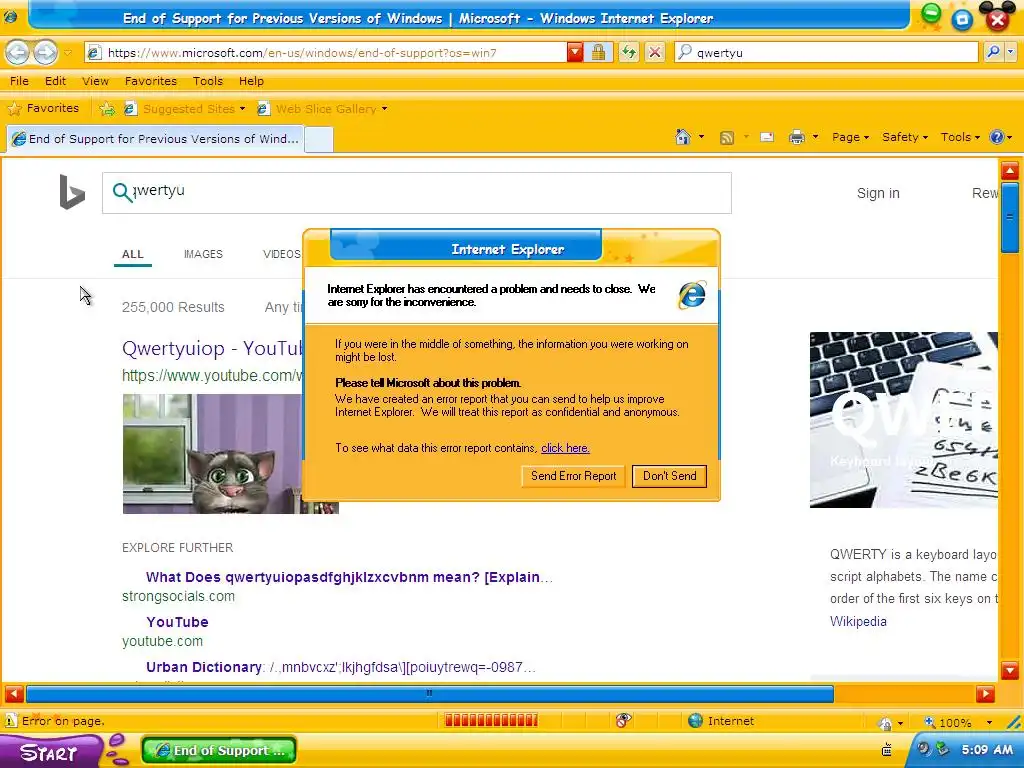Open Suggested Sites dropdown

click(x=185, y=109)
